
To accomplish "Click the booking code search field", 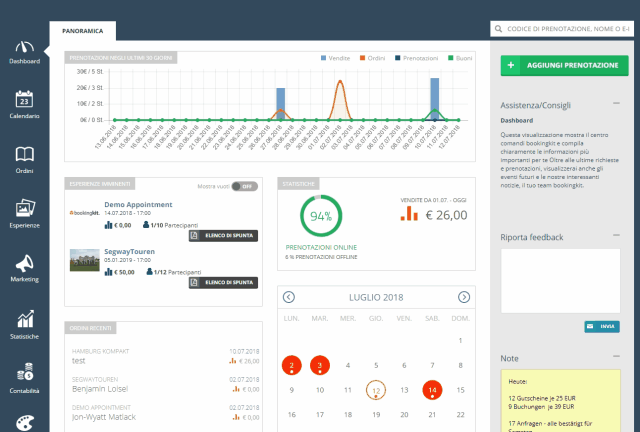I will [x=562, y=29].
